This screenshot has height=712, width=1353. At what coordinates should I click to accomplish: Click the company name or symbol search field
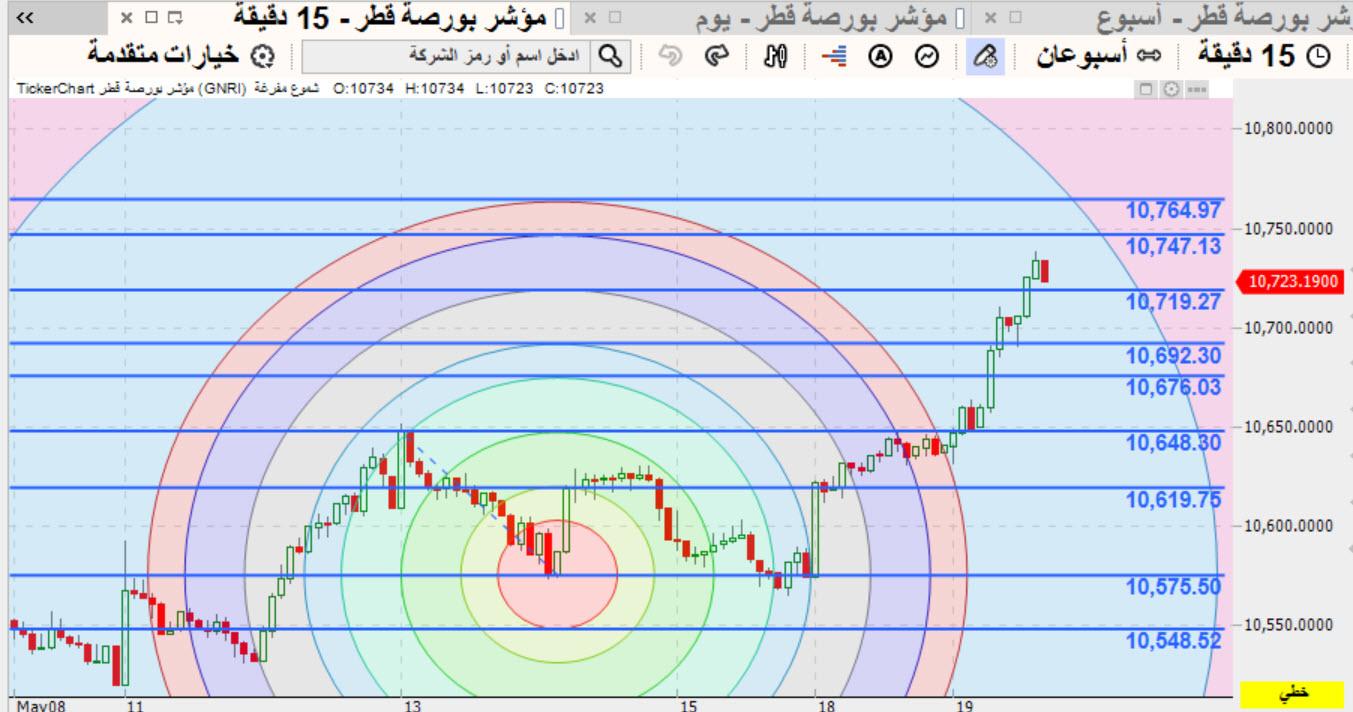445,56
